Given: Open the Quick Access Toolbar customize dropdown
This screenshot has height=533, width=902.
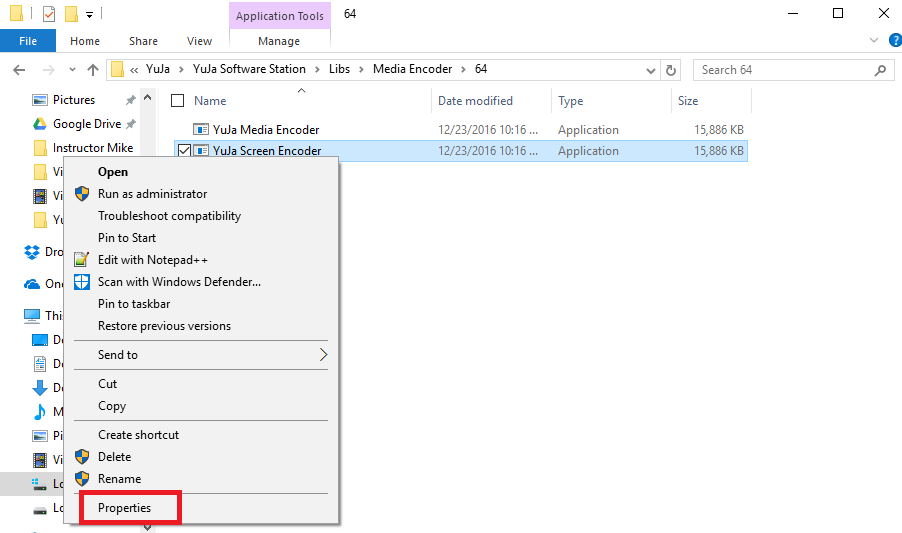Looking at the screenshot, I should coord(89,15).
